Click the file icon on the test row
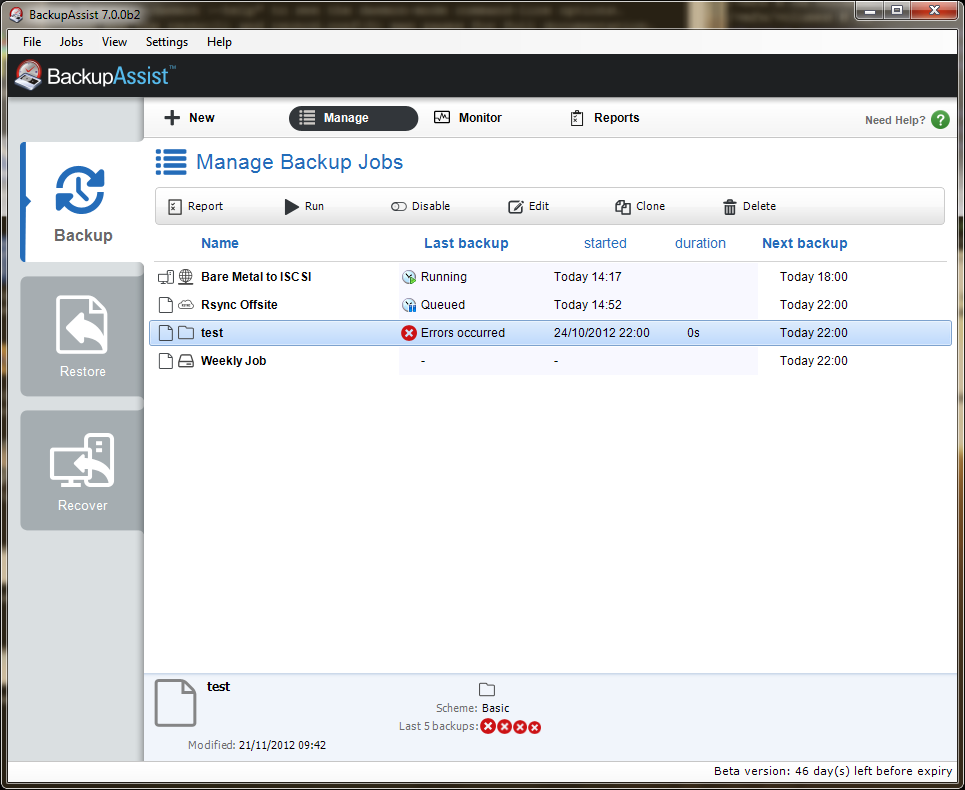 166,333
